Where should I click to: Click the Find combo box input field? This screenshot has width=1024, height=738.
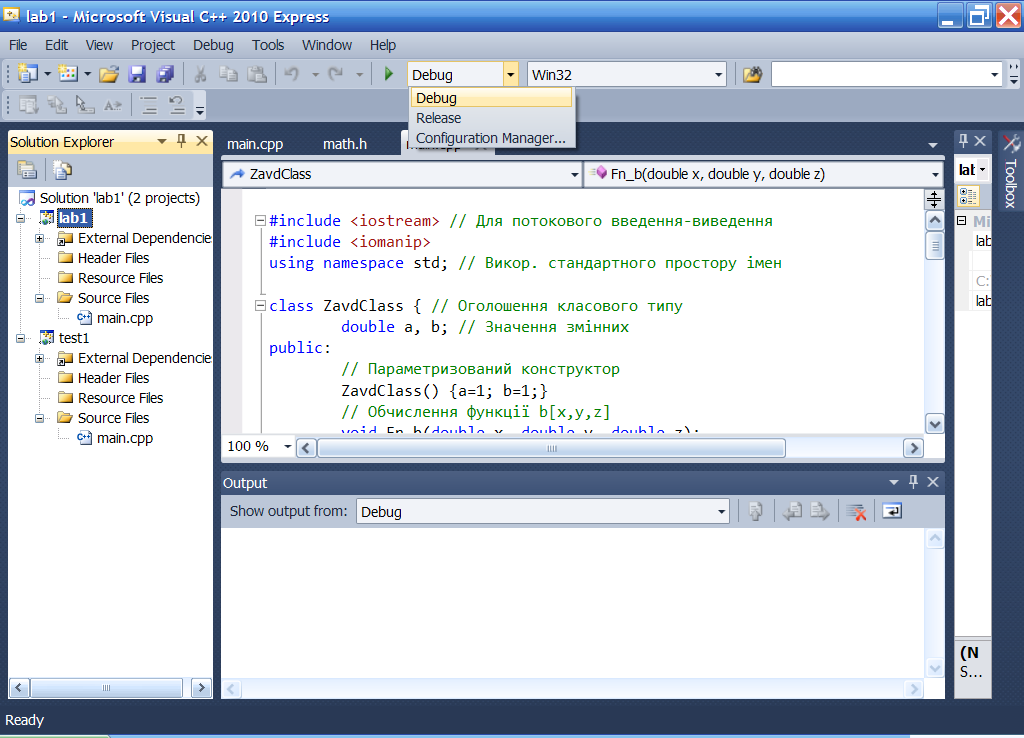pyautogui.click(x=879, y=74)
